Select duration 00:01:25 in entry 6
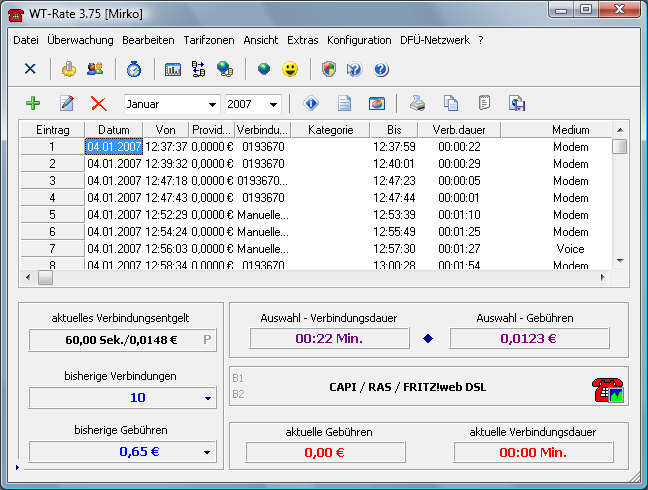 (459, 232)
